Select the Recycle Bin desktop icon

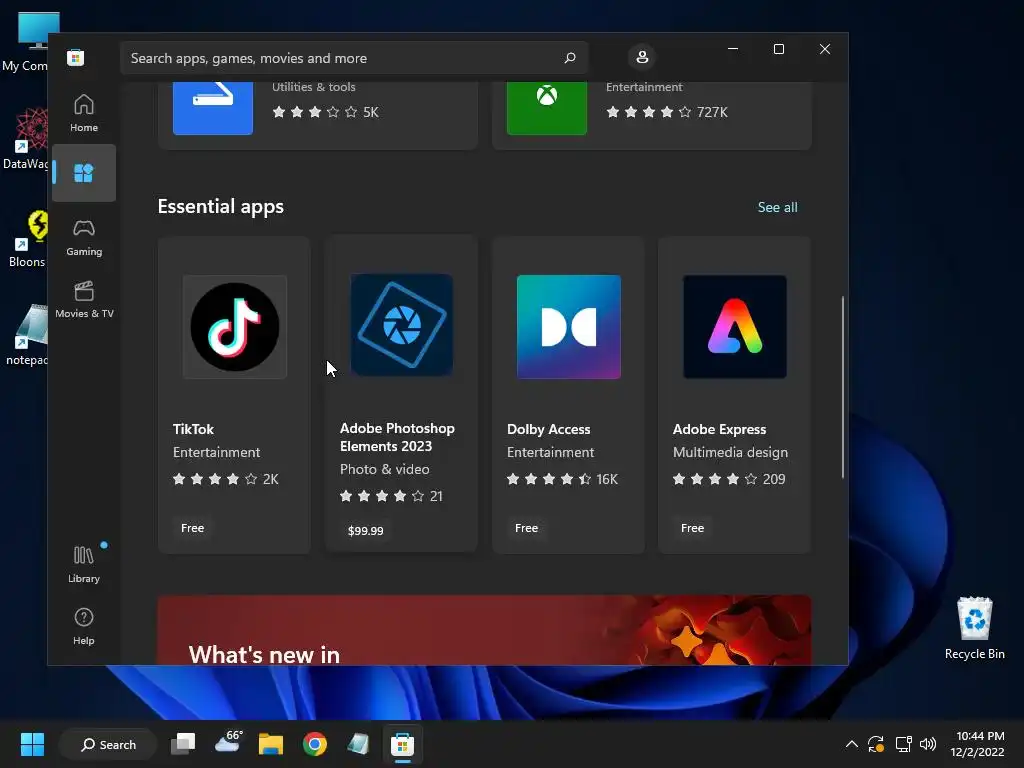click(974, 628)
